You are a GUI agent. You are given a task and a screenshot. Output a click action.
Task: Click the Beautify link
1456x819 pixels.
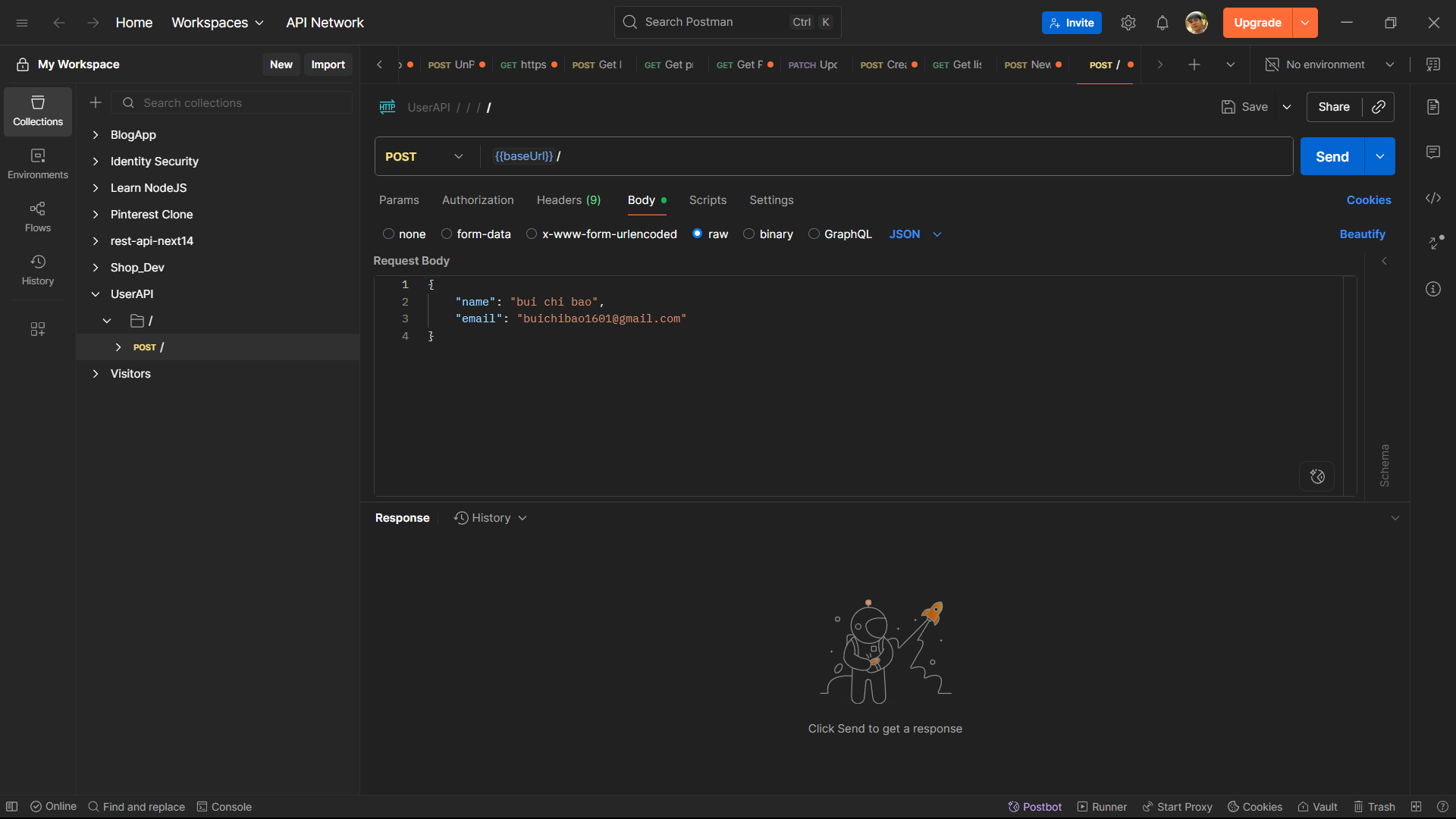(x=1363, y=234)
